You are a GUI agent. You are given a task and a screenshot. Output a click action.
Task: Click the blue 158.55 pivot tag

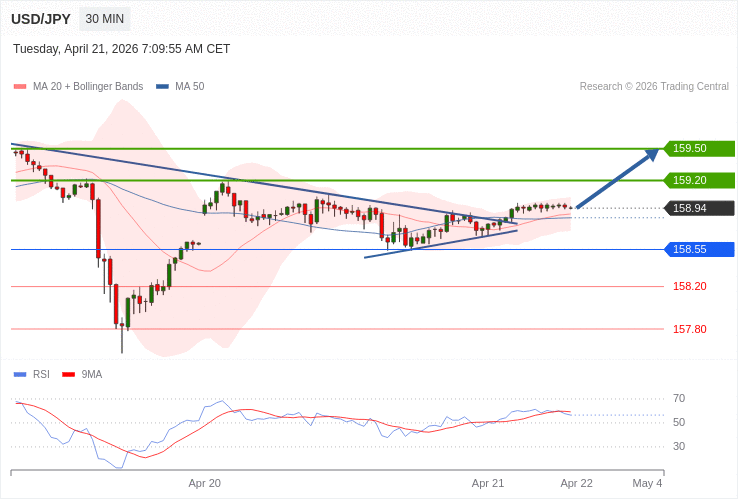(x=698, y=249)
